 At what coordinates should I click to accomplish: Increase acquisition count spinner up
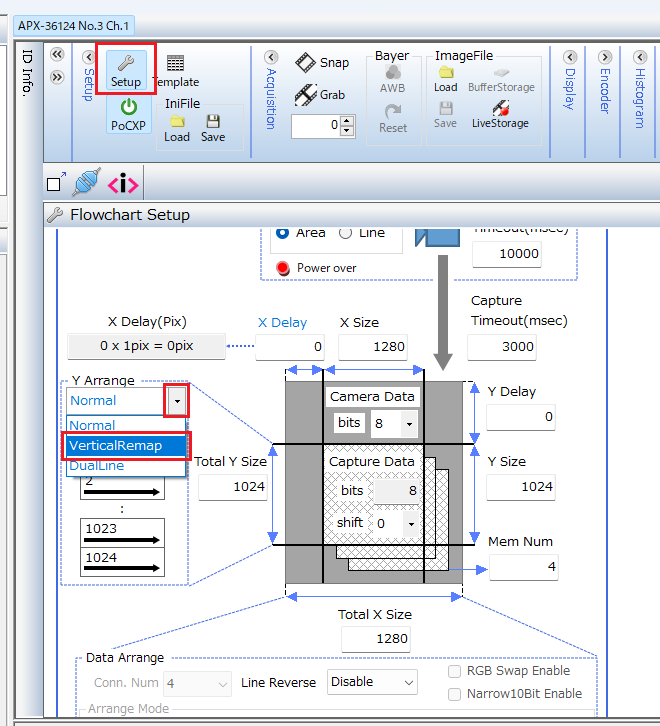[x=347, y=121]
